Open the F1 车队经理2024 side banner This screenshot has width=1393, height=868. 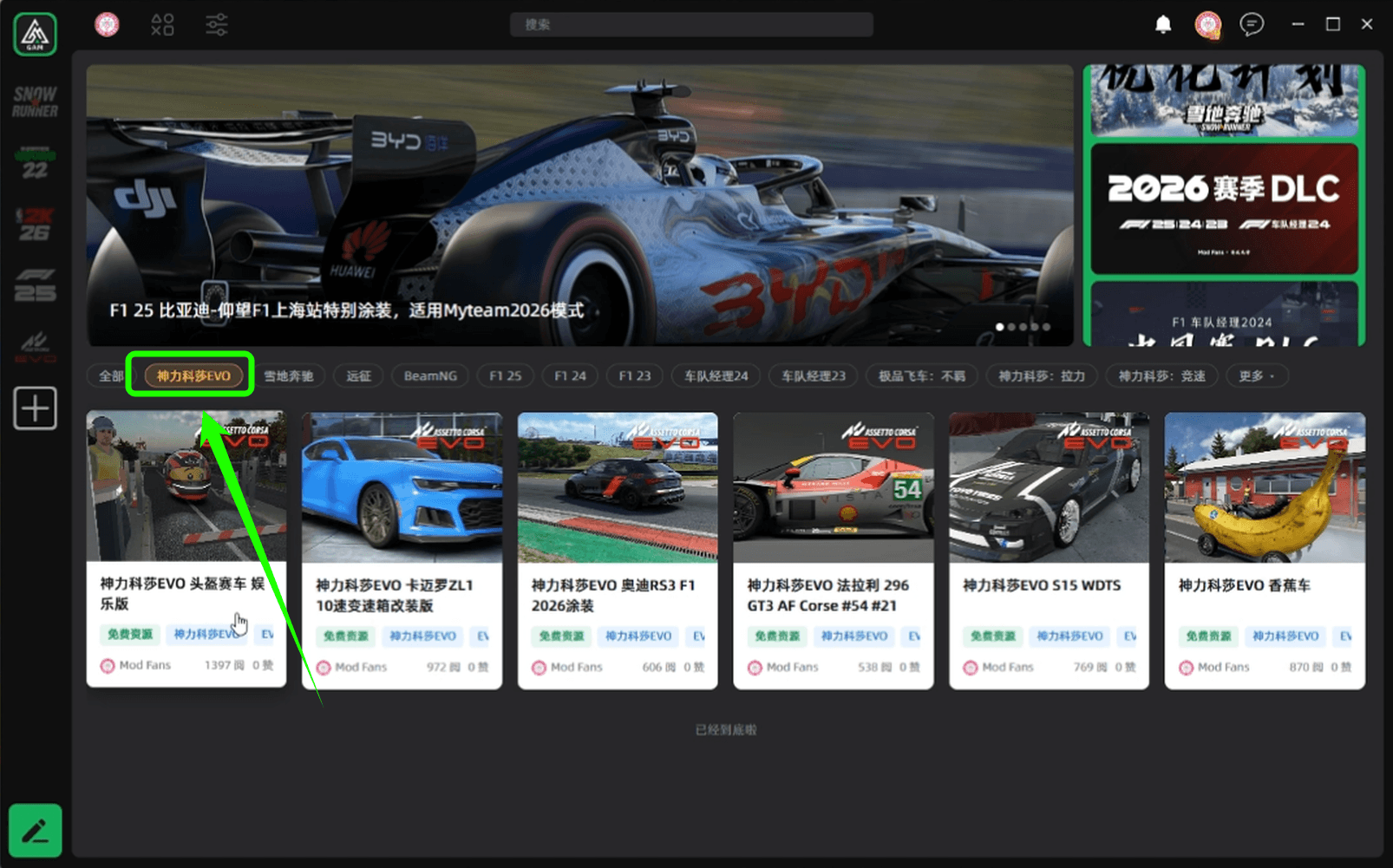tap(1224, 314)
